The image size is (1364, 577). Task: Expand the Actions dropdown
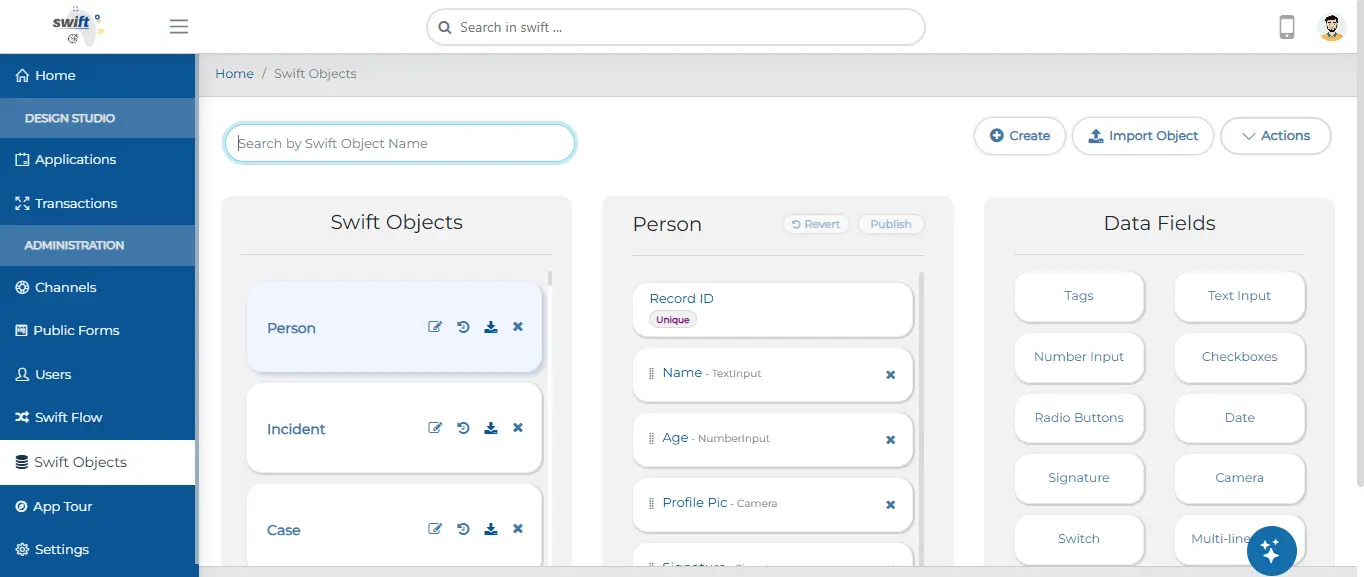[1275, 136]
